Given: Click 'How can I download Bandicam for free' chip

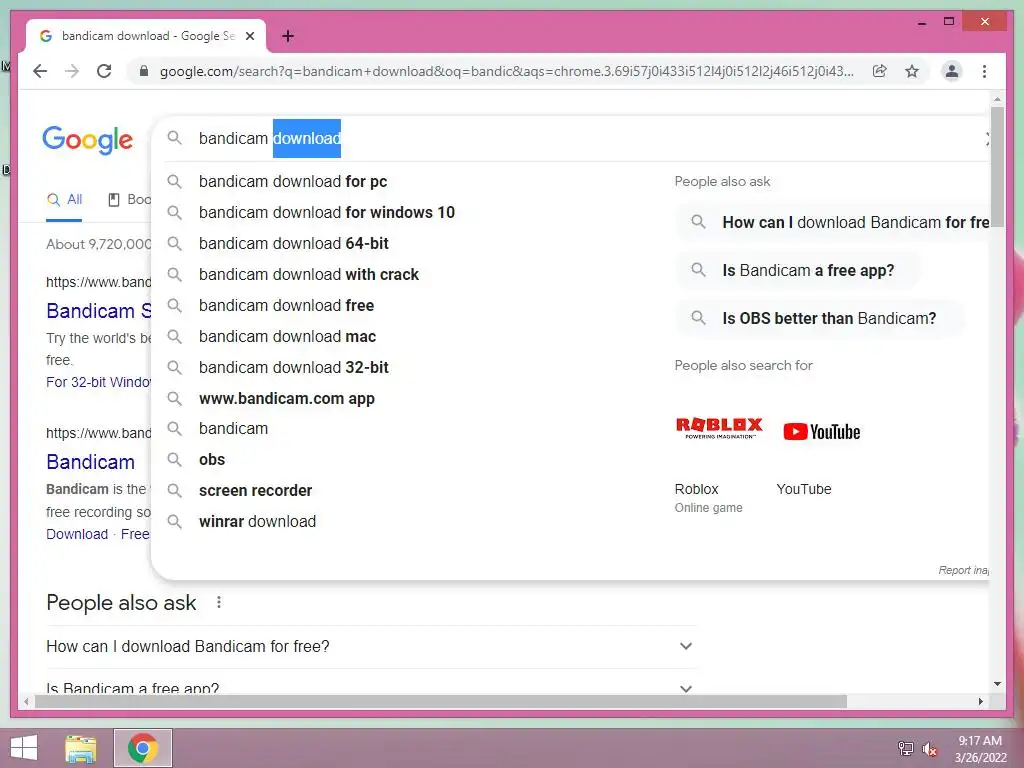Looking at the screenshot, I should 833,222.
